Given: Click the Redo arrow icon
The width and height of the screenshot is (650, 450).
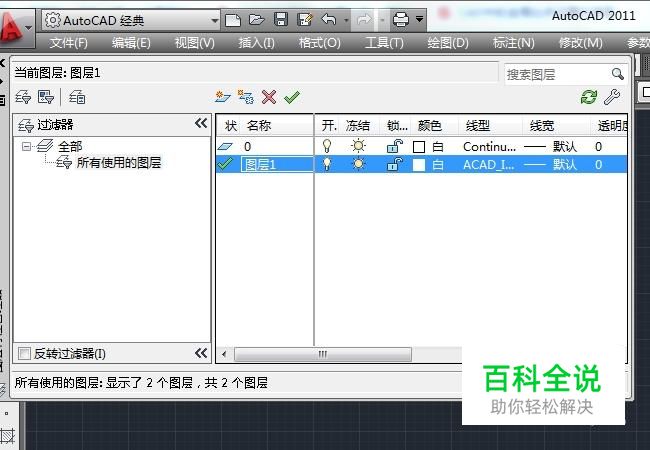Looking at the screenshot, I should [364, 19].
